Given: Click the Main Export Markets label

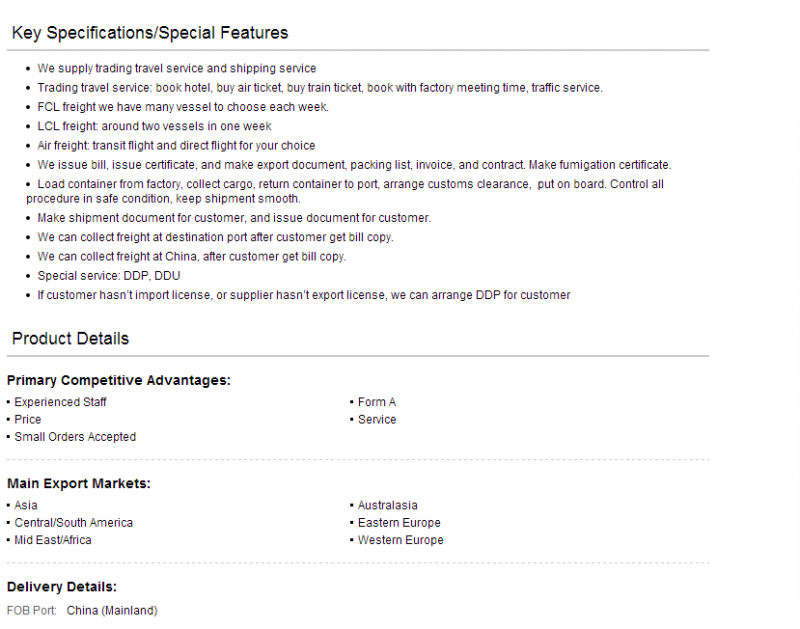Looking at the screenshot, I should coord(79,484).
